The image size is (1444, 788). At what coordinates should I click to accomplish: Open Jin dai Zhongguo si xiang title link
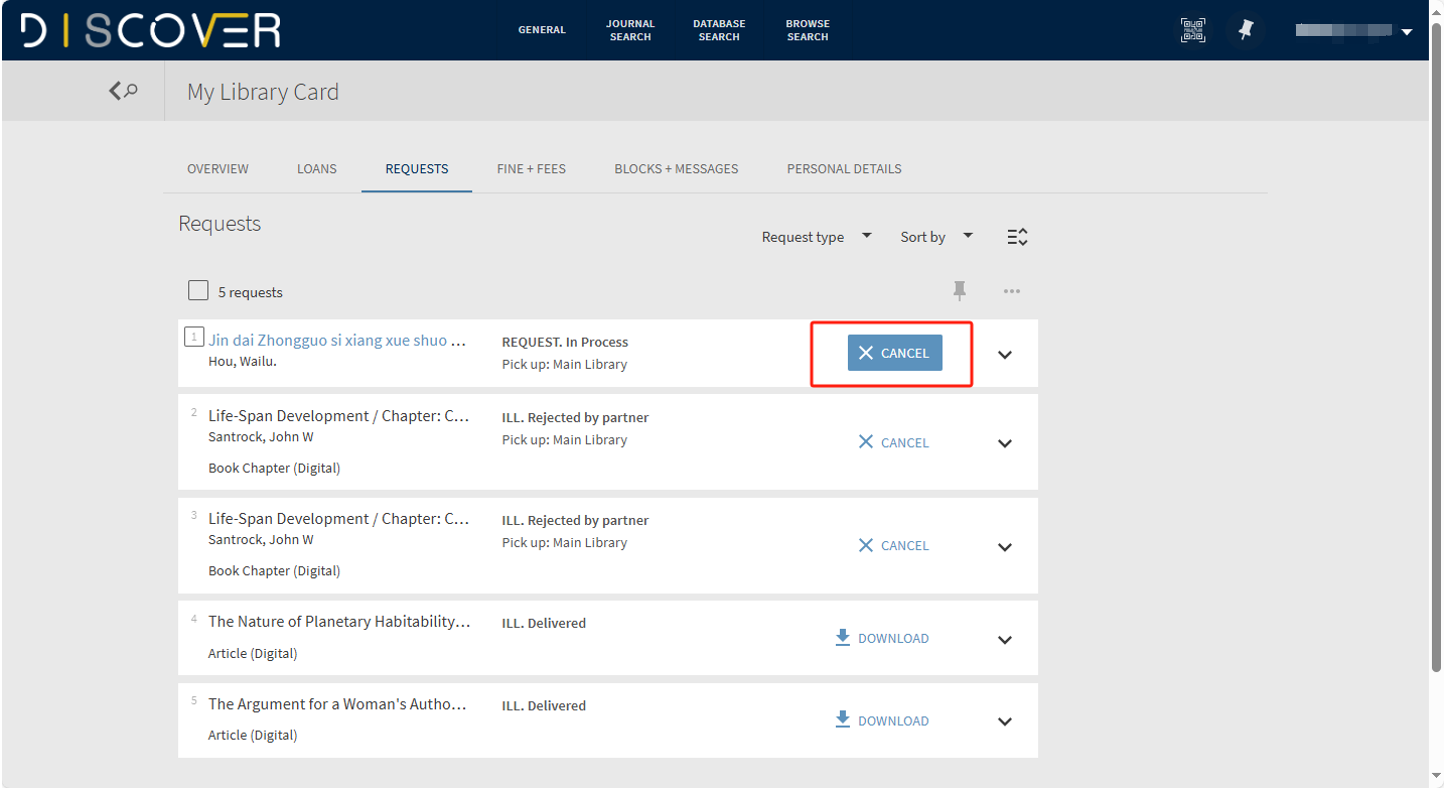click(x=337, y=340)
